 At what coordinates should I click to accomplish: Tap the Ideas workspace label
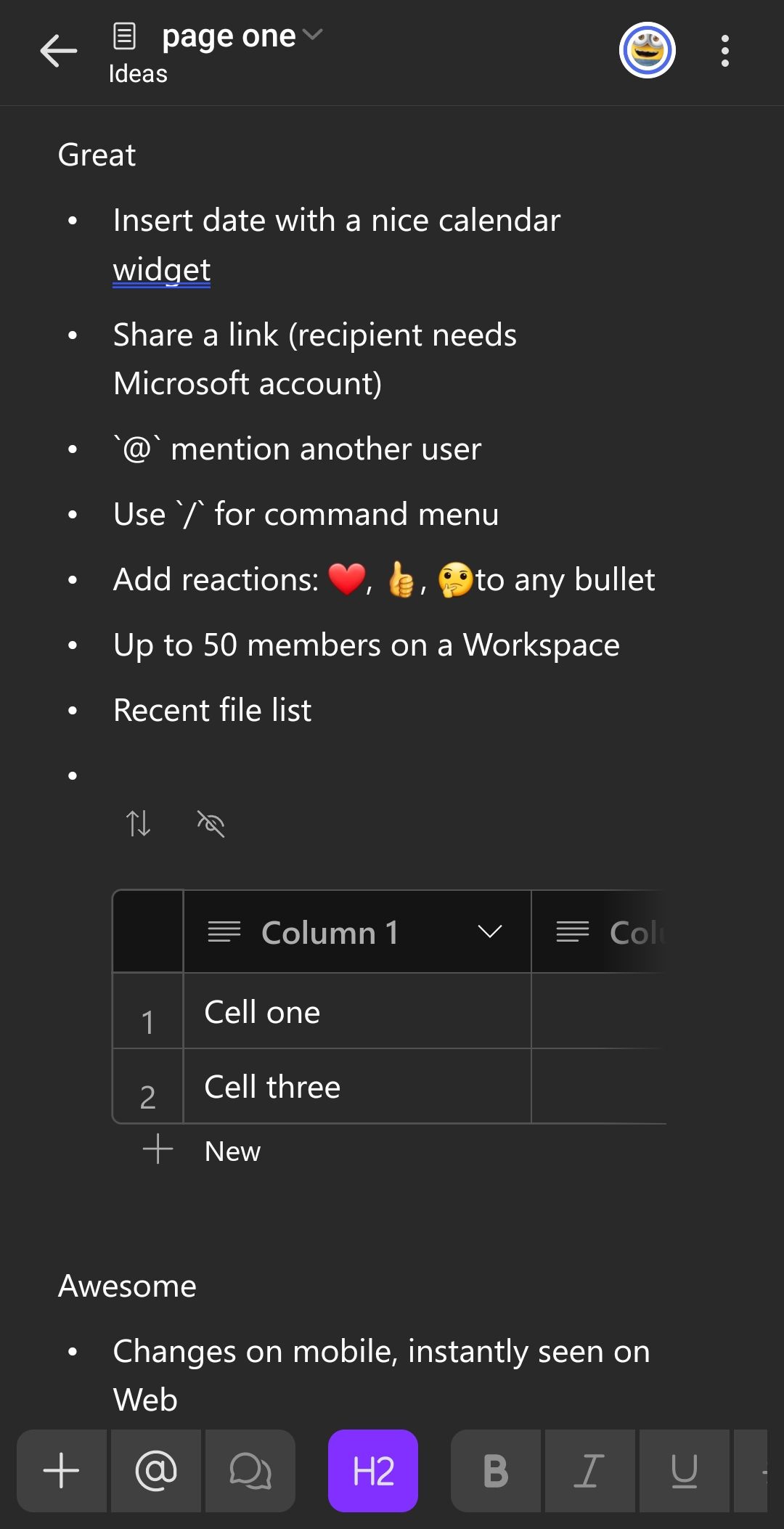point(138,74)
